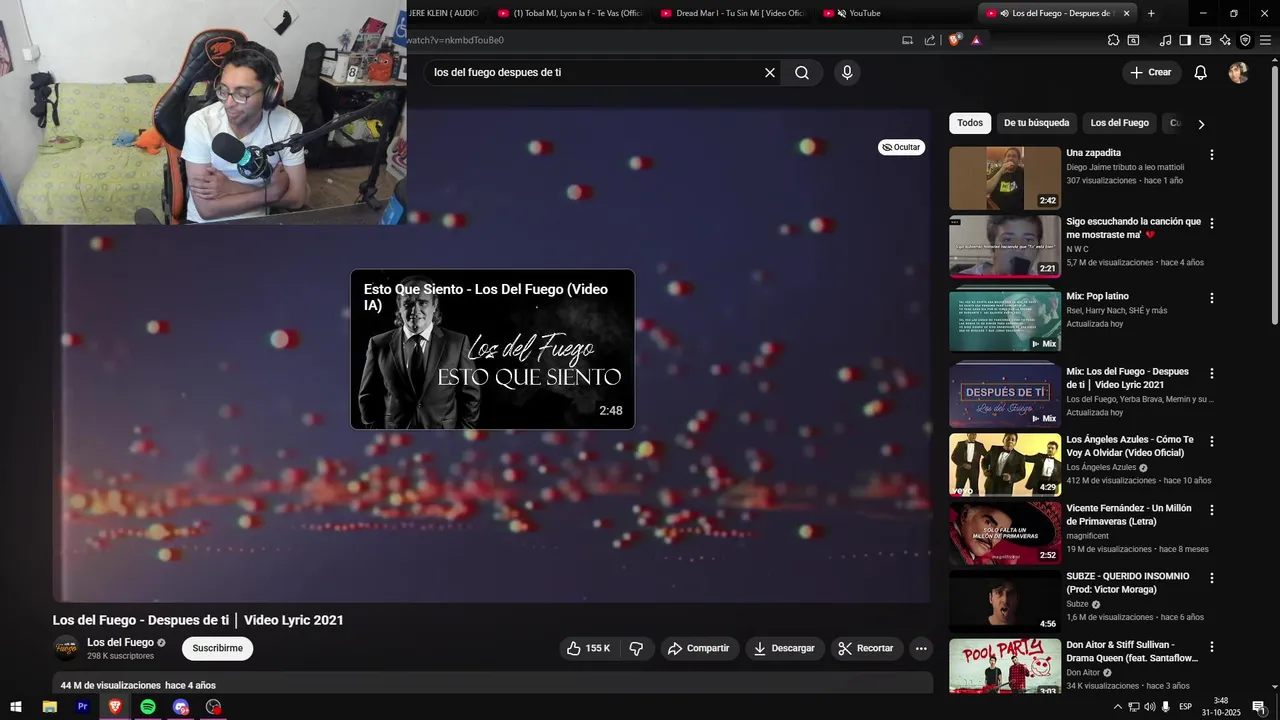Open Vicente Fernández Un Millón de Primaveras title
This screenshot has width=1280, height=720.
coord(1128,515)
